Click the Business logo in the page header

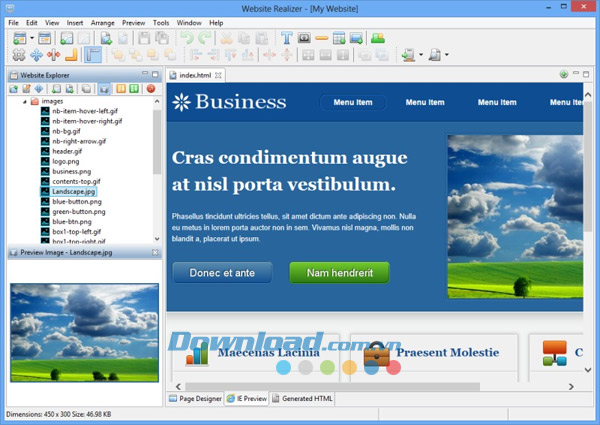tap(229, 102)
